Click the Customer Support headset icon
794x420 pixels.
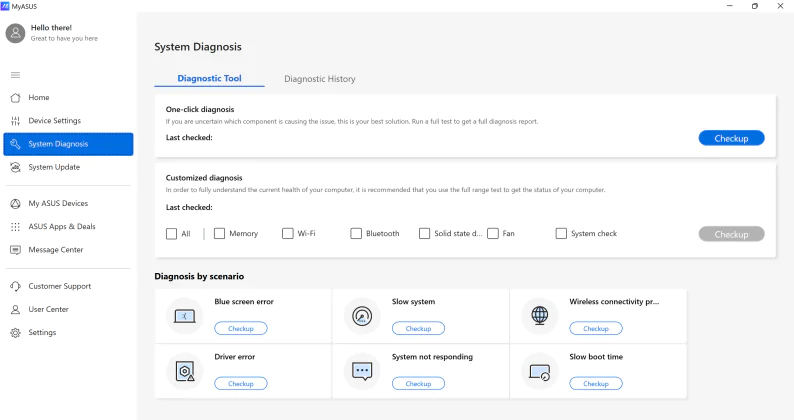(x=16, y=286)
